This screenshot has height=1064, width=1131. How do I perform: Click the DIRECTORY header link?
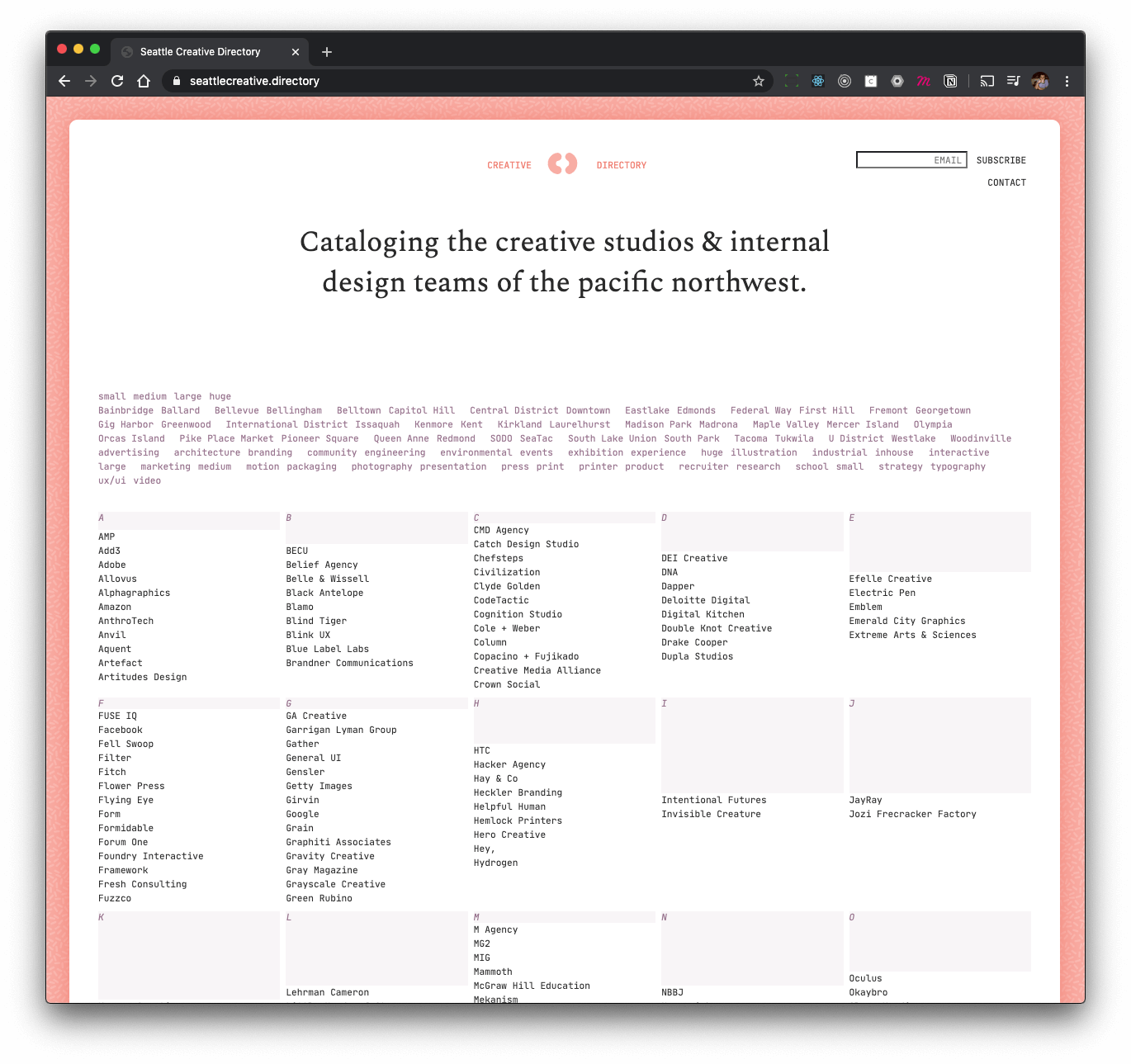pos(622,165)
